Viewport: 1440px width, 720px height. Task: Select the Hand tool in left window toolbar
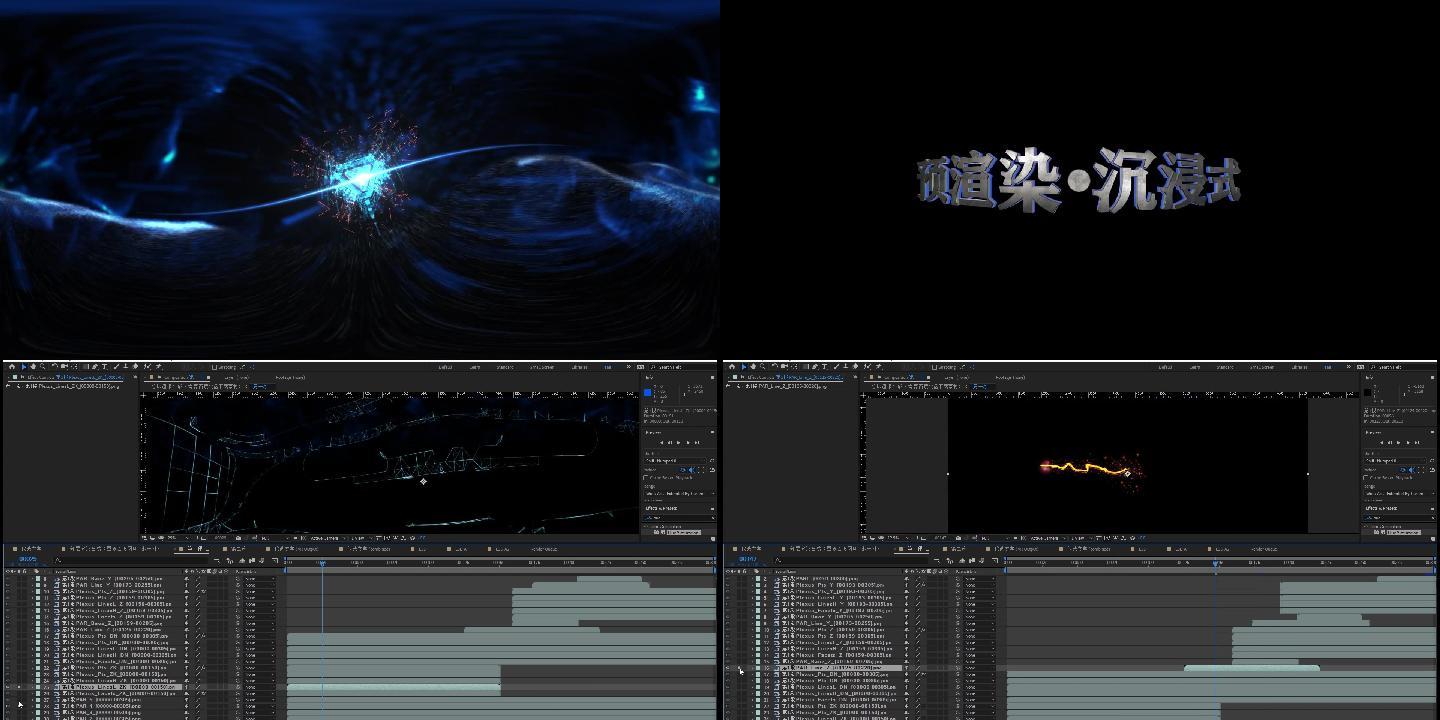[33, 367]
